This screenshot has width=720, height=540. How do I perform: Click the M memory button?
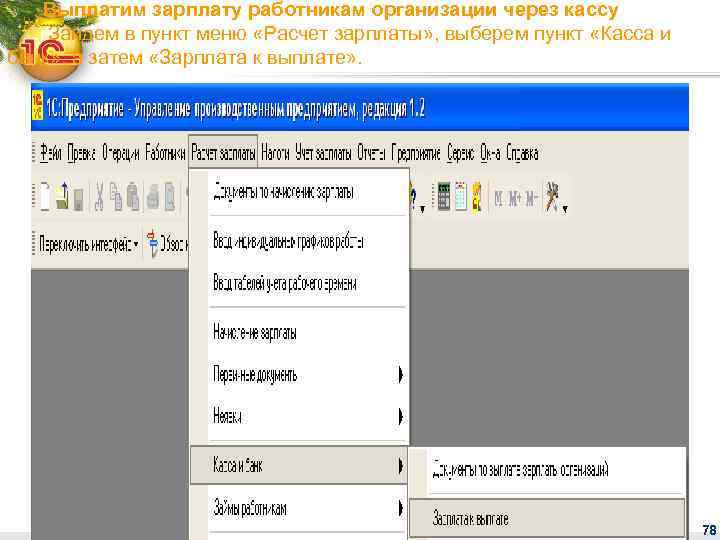[x=498, y=198]
